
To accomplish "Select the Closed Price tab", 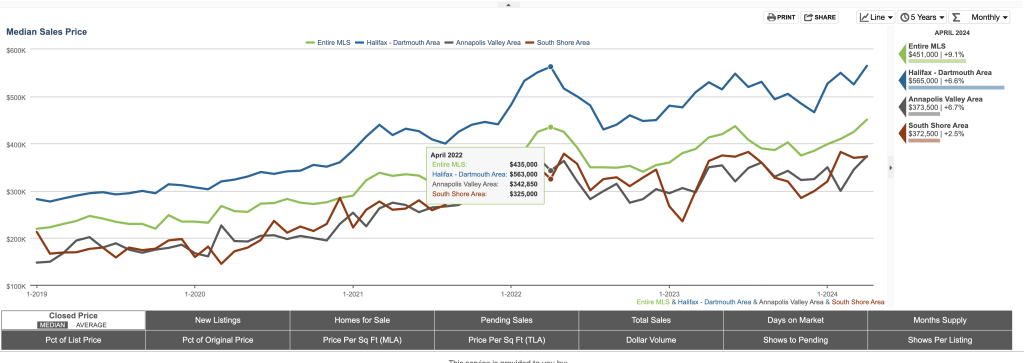I will [73, 320].
